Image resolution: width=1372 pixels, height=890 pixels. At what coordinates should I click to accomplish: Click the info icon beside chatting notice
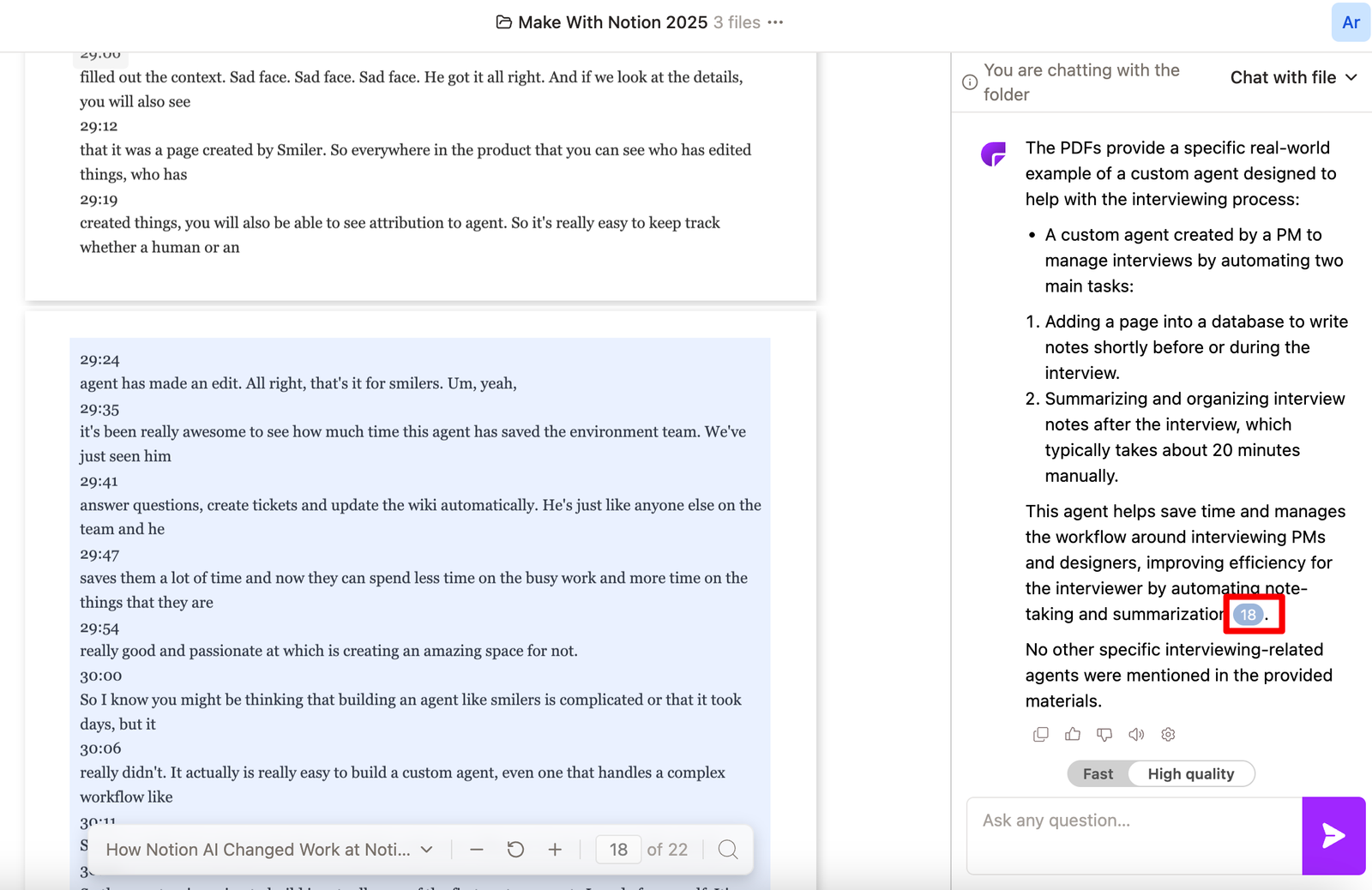970,82
